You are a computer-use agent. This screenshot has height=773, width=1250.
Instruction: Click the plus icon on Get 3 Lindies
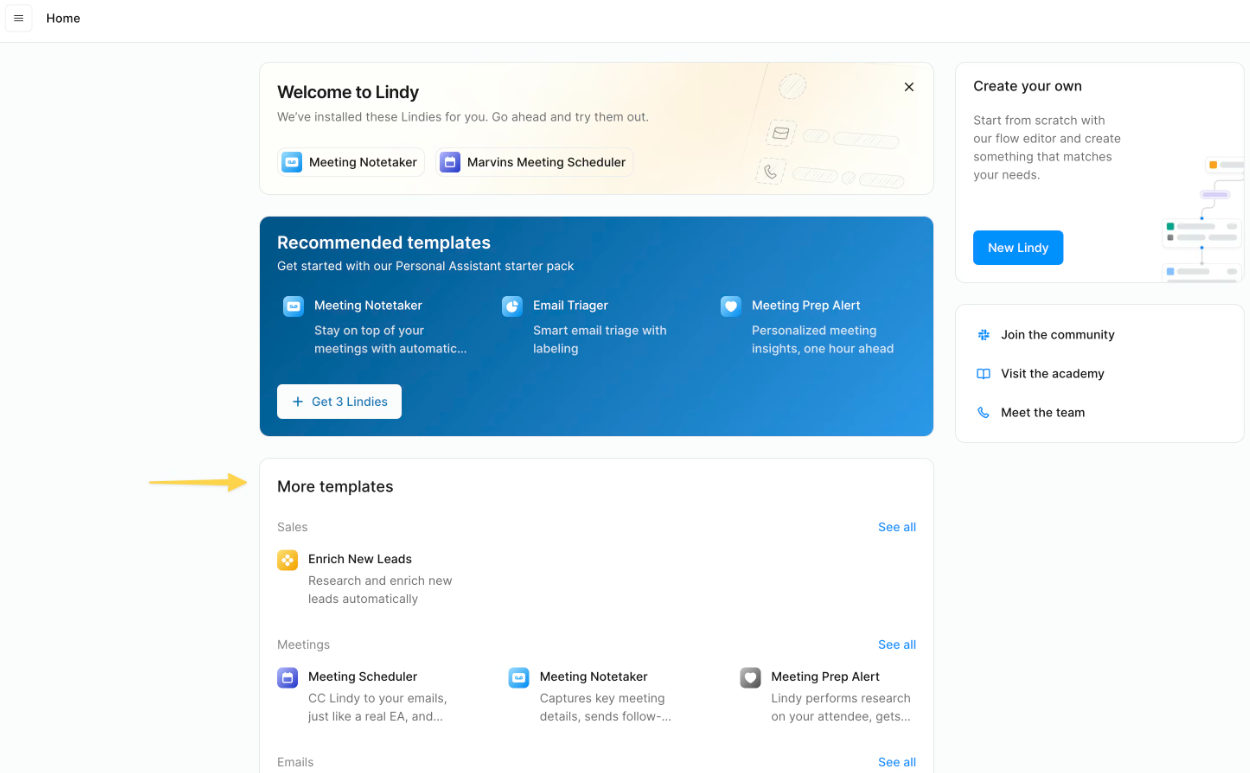[297, 401]
